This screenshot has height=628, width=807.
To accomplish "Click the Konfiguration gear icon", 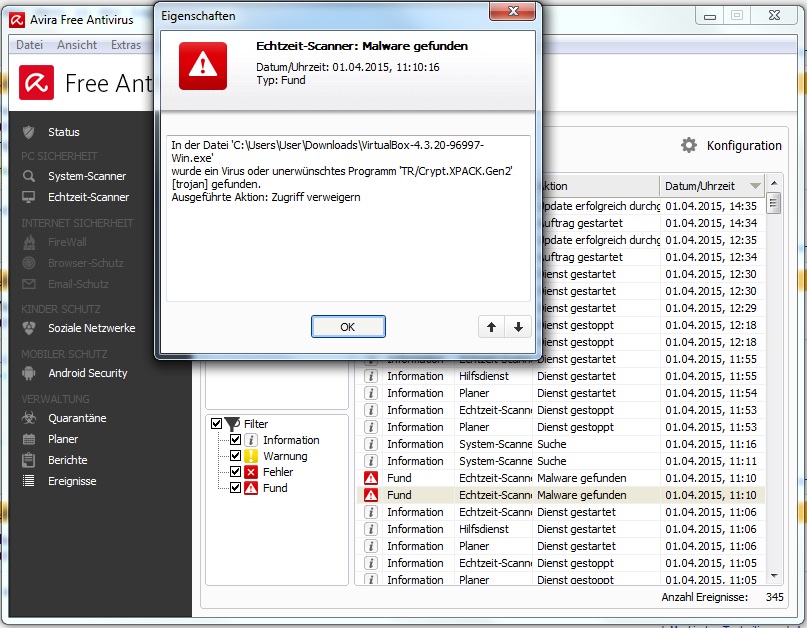I will [x=689, y=145].
